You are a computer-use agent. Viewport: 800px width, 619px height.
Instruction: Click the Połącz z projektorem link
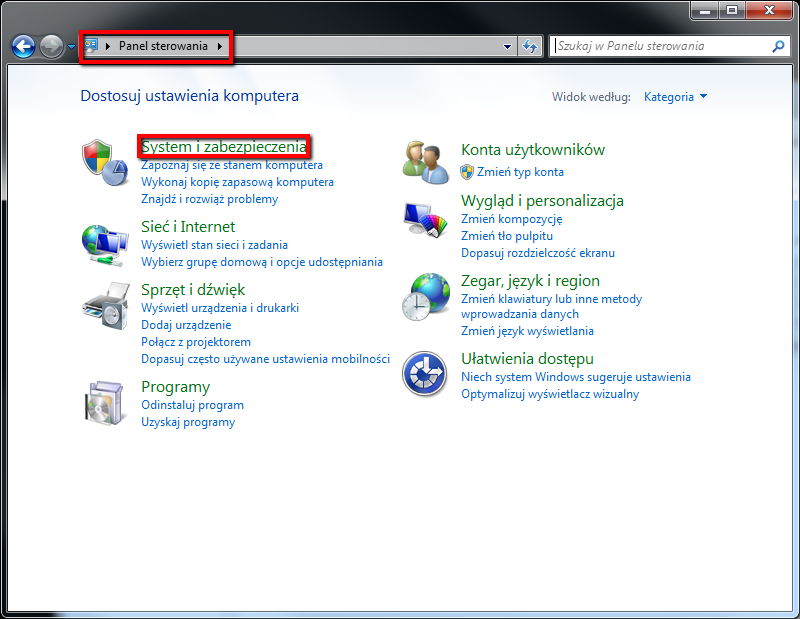[196, 342]
